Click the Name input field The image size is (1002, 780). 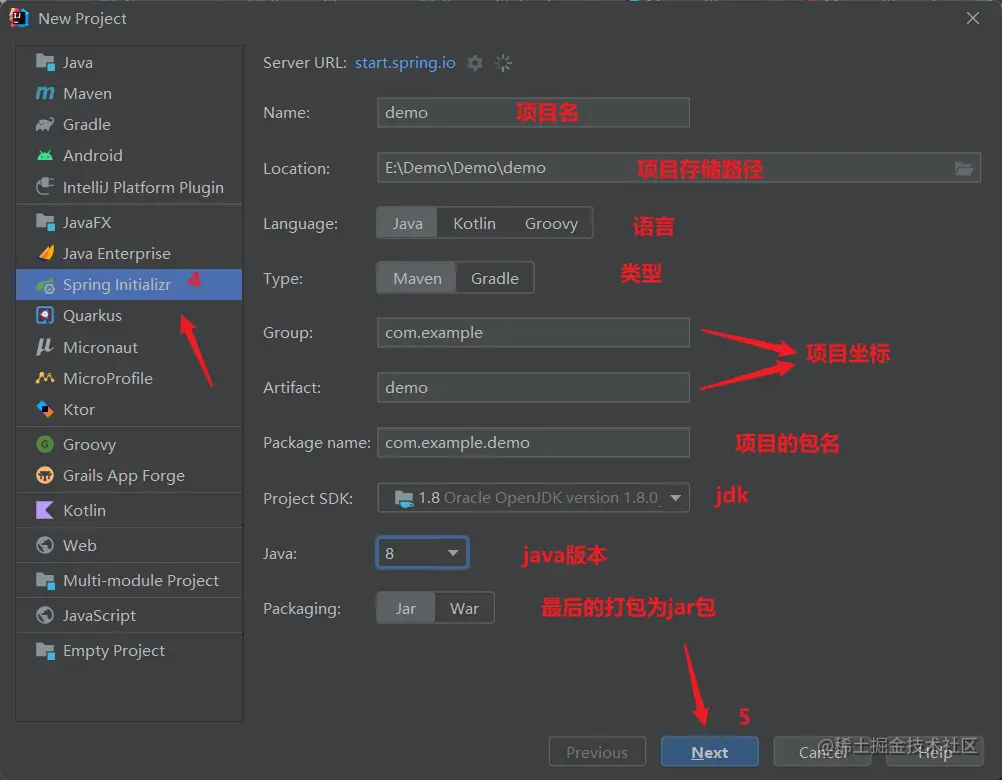[x=533, y=112]
